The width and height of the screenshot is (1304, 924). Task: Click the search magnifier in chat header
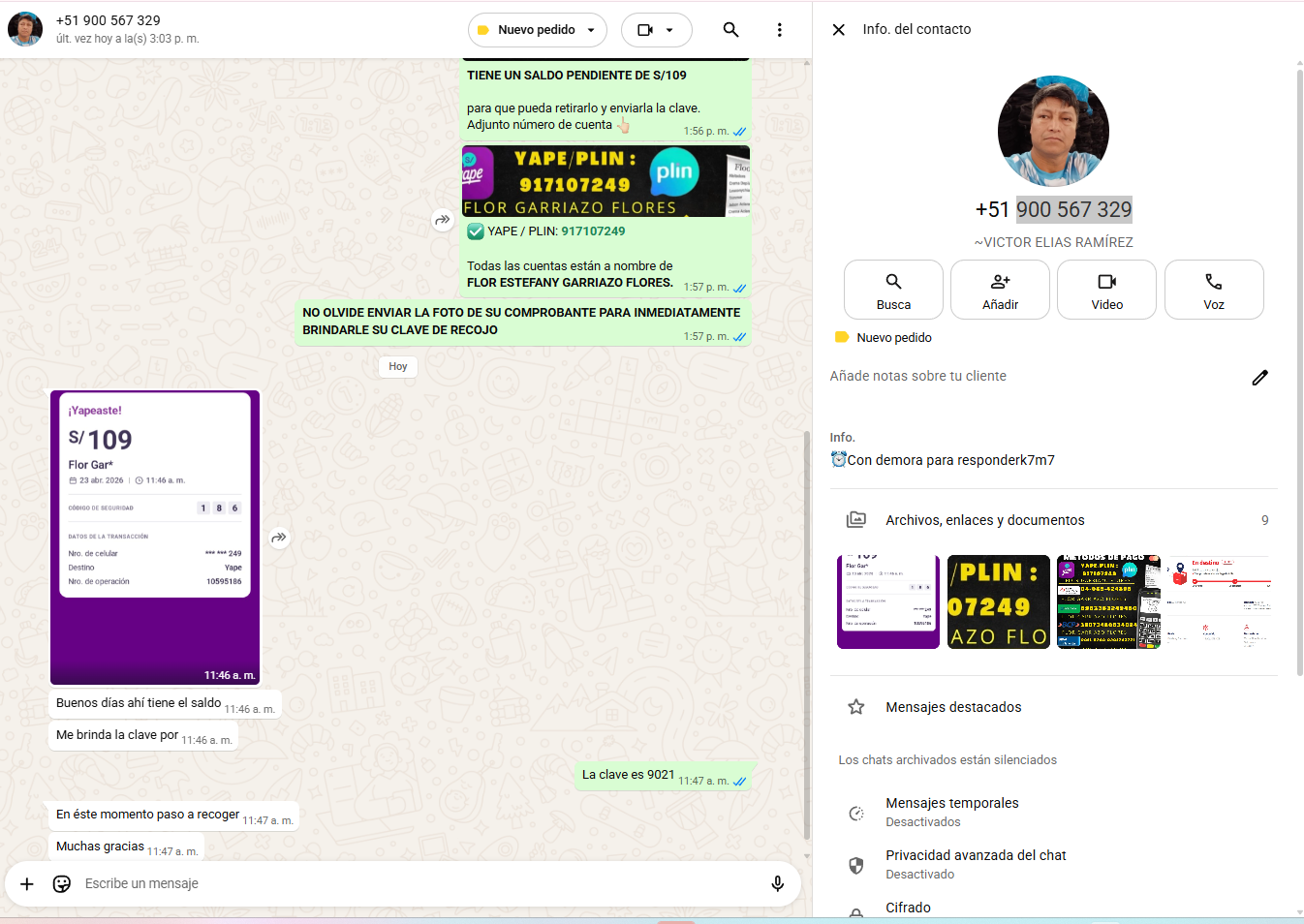730,30
